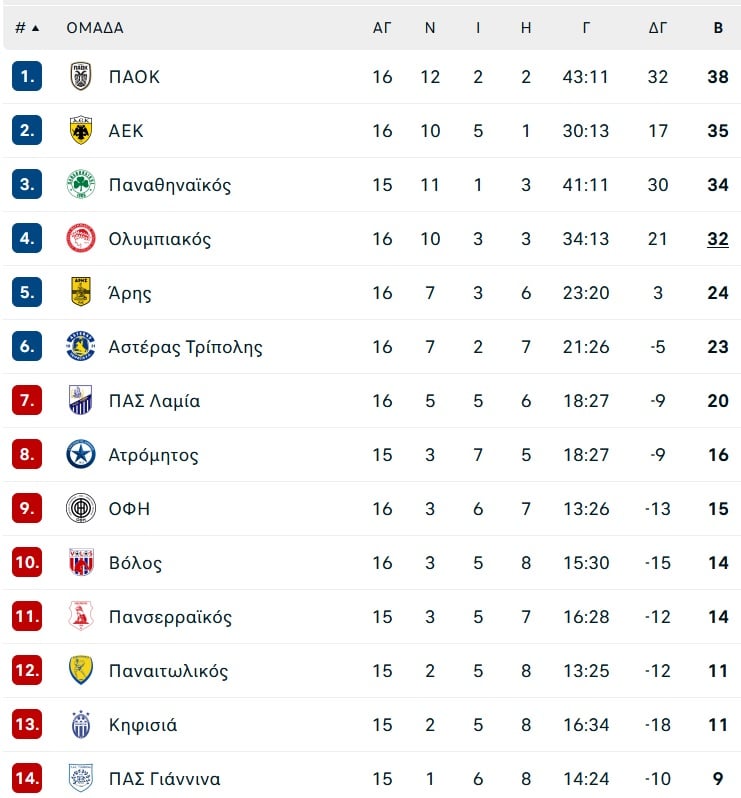Viewport: 741px width, 798px height.
Task: Open the Πανσερραϊκός team page
Action: [x=170, y=617]
